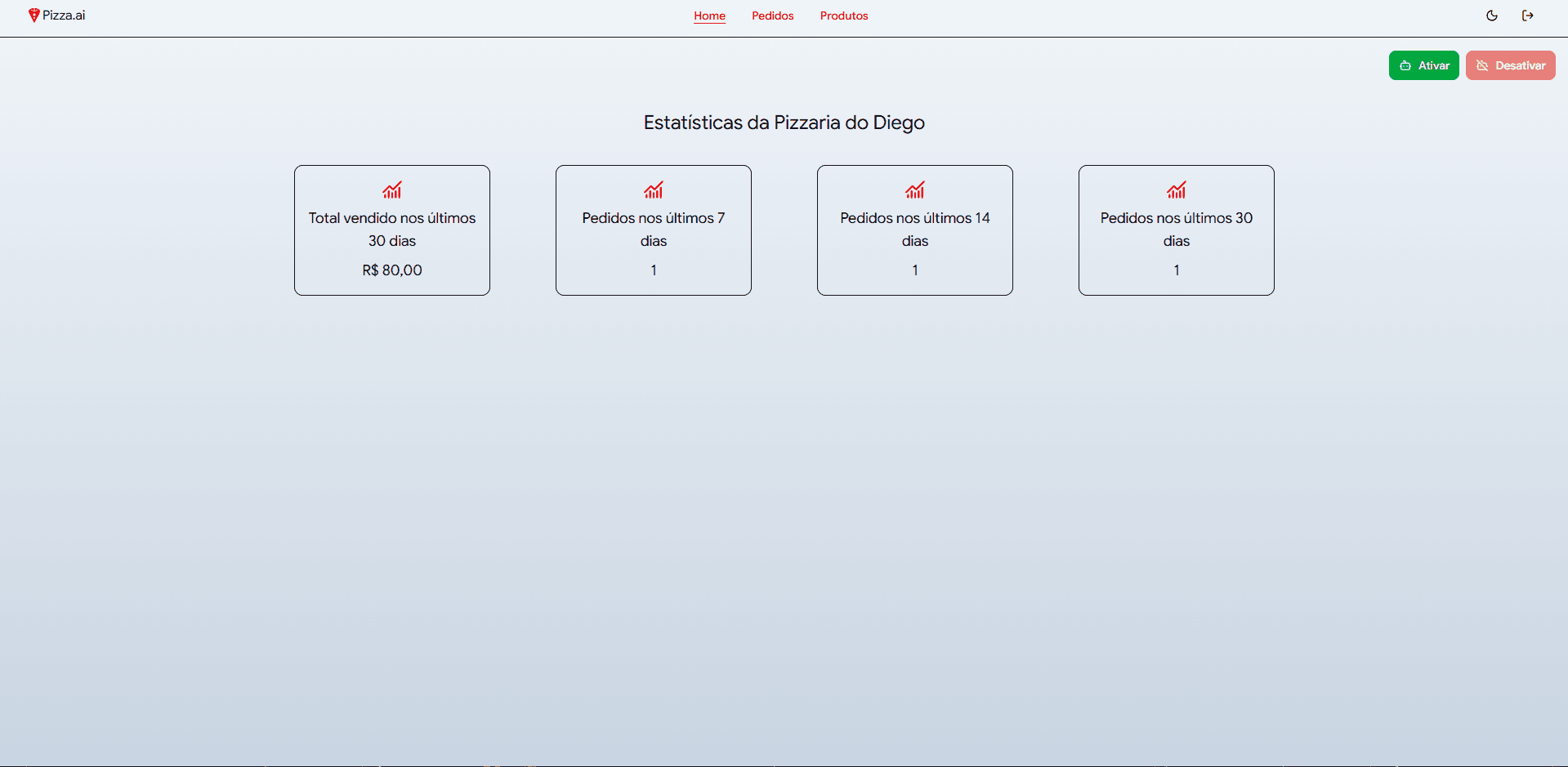Click chart icon on 7 dias card

point(654,190)
